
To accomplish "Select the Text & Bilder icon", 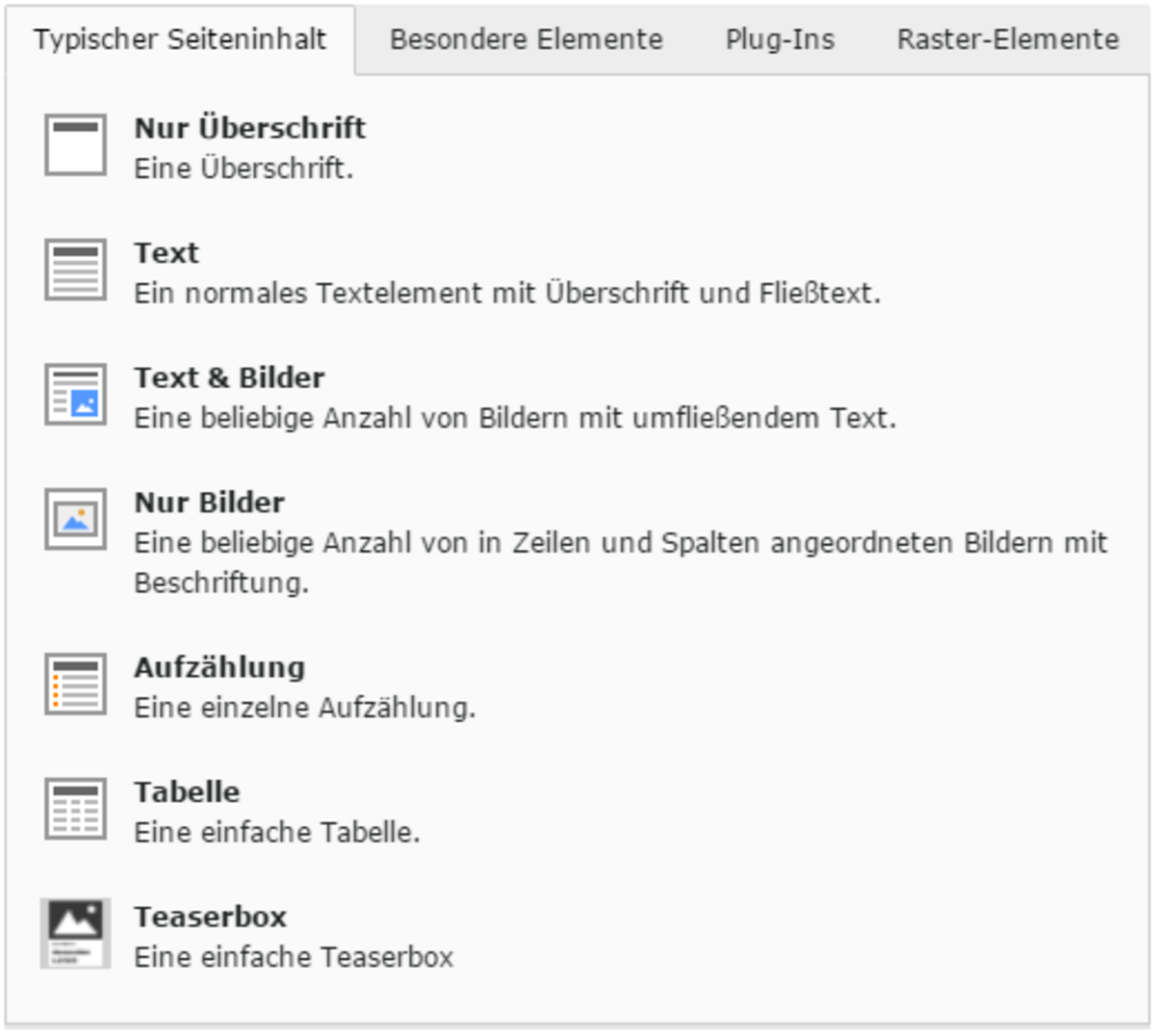I will (75, 395).
